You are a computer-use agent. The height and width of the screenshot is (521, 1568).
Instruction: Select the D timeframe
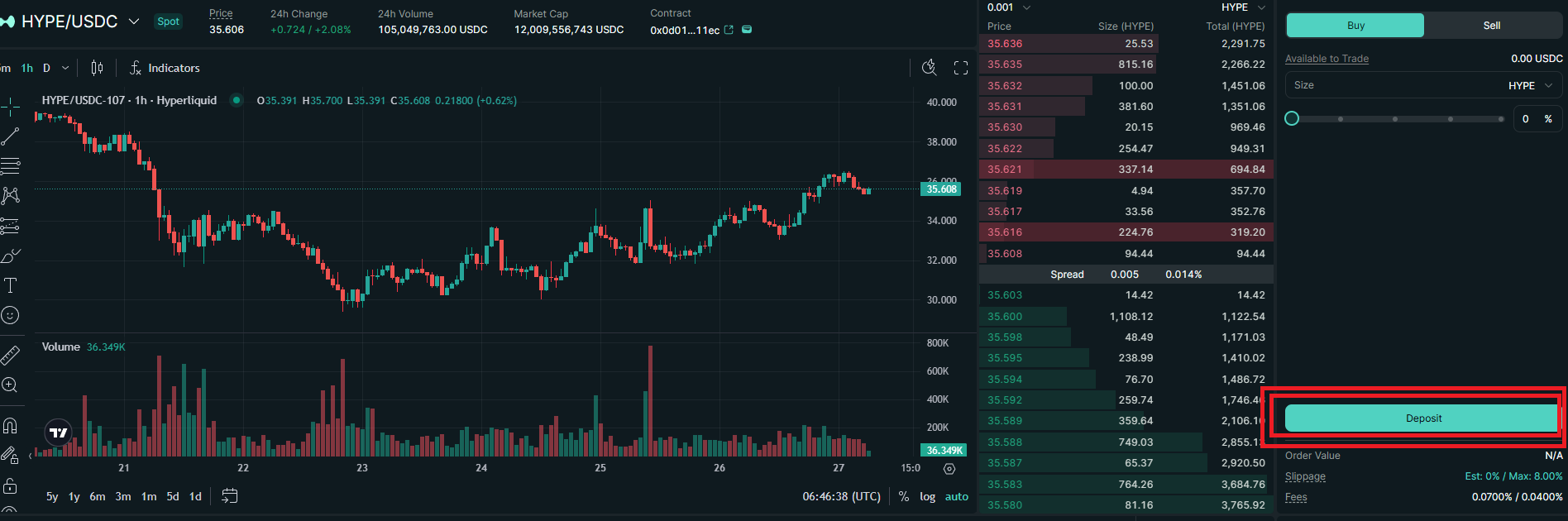[46, 68]
